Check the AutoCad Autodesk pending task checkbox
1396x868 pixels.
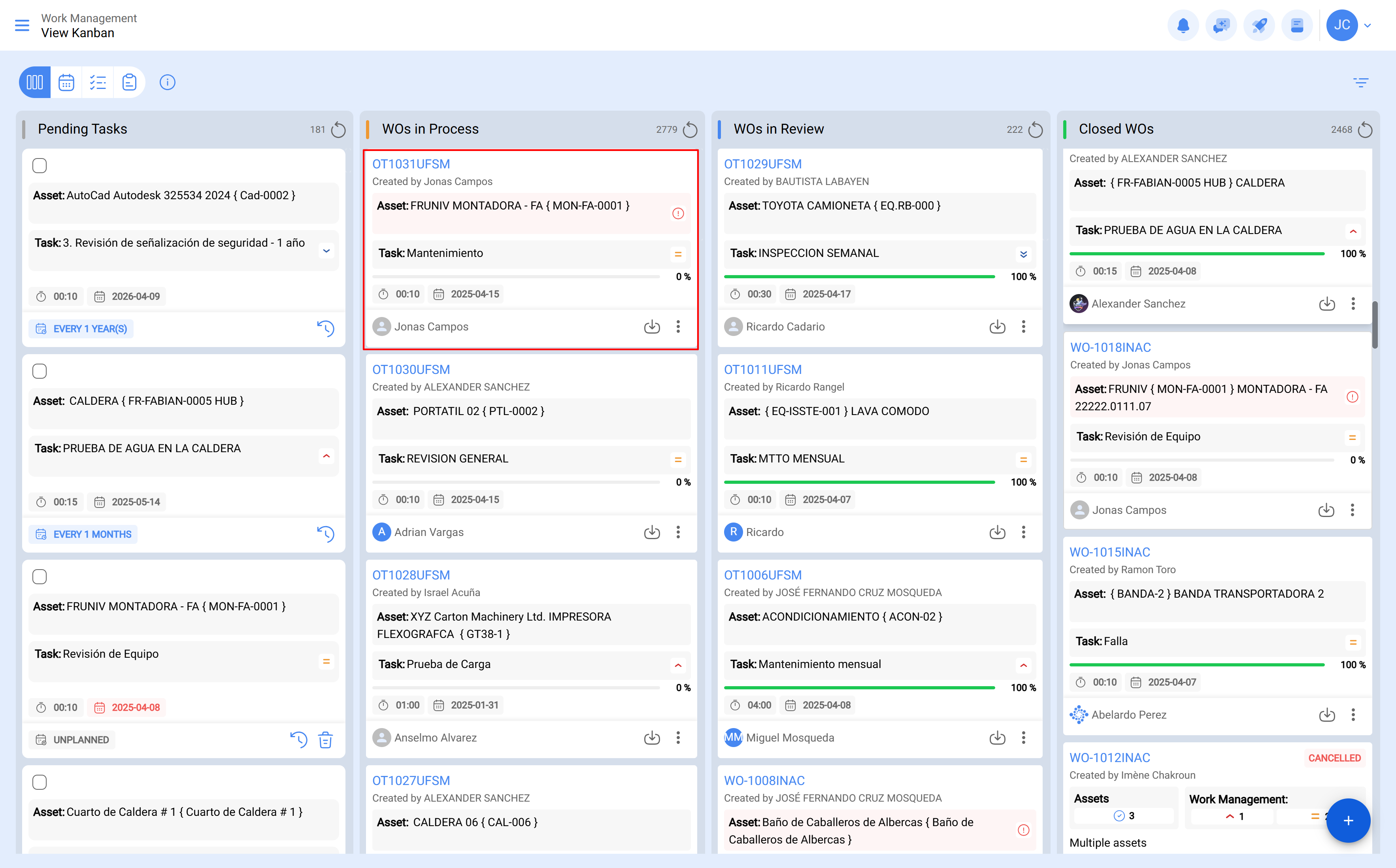[x=40, y=165]
